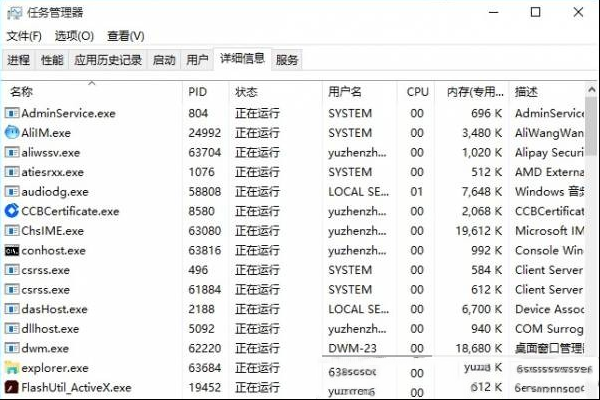Click the dasHost.exe process icon
The image size is (600, 400).
click(x=11, y=309)
